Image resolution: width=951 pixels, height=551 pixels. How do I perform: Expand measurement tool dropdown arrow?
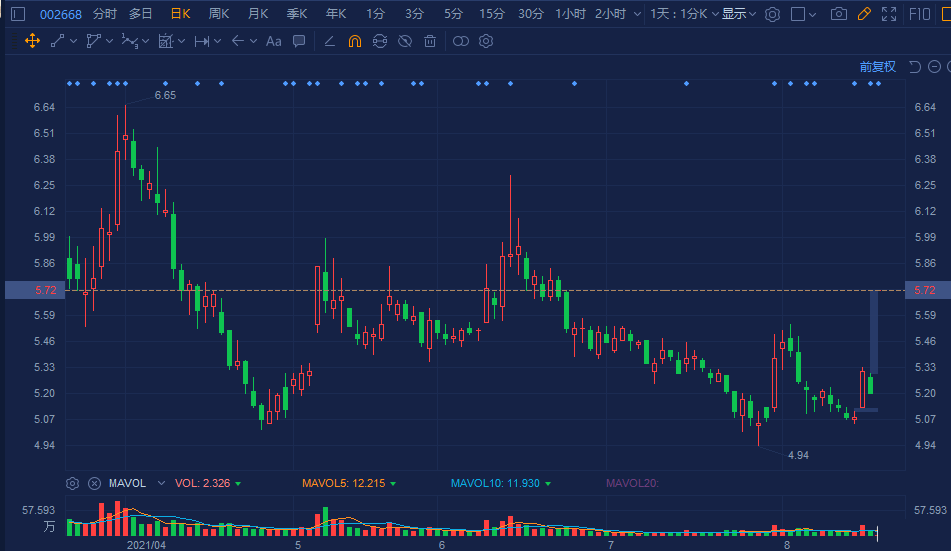(x=181, y=41)
